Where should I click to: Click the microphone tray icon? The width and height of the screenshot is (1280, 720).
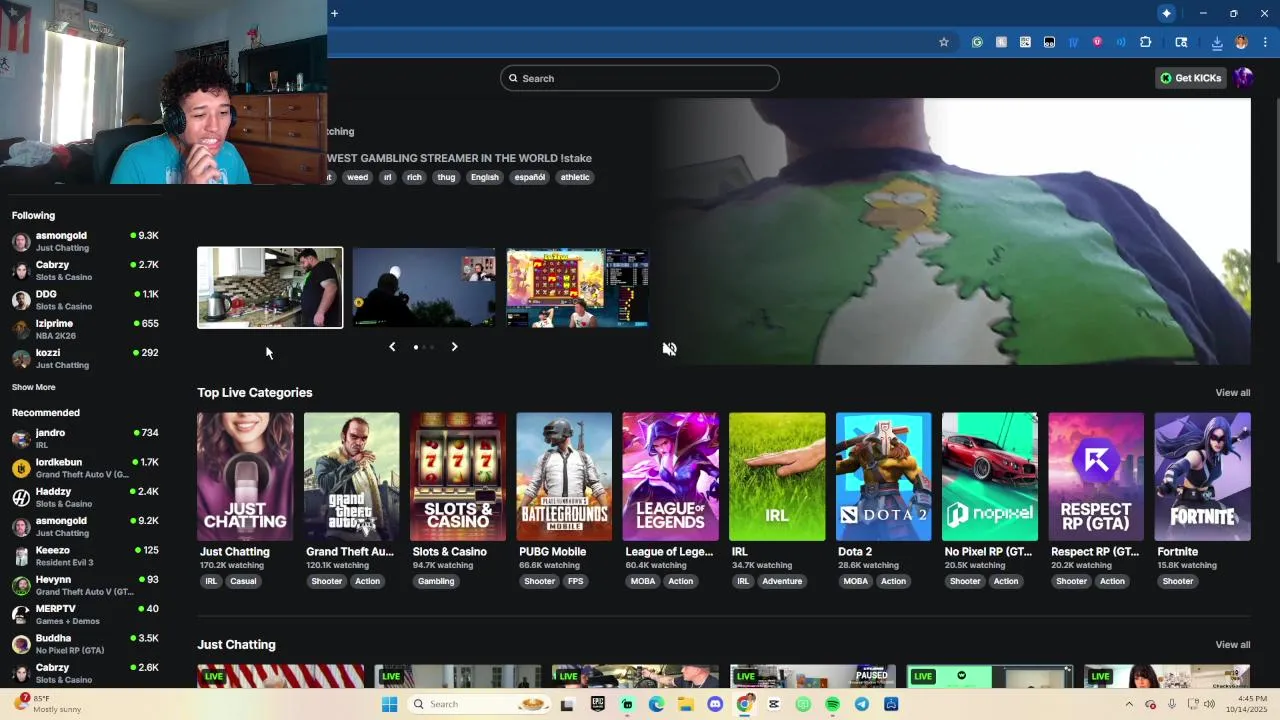1172,704
